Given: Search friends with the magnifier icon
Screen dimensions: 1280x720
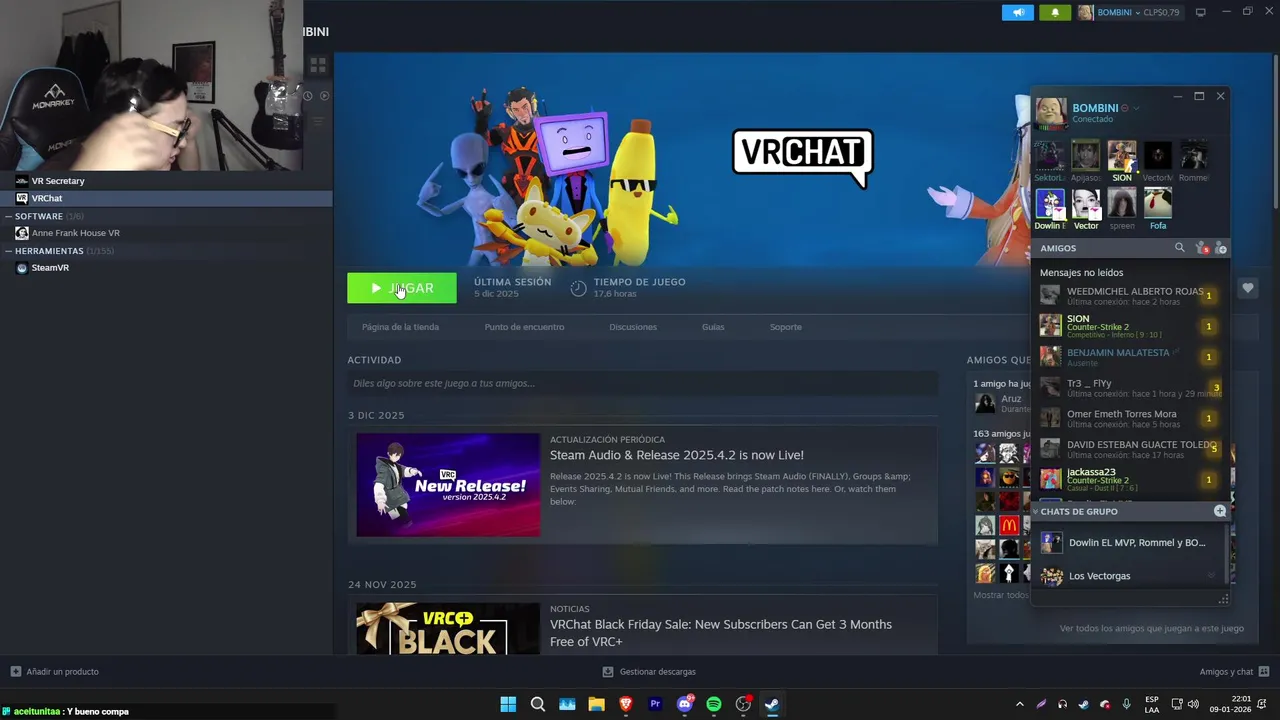Looking at the screenshot, I should [x=1180, y=248].
